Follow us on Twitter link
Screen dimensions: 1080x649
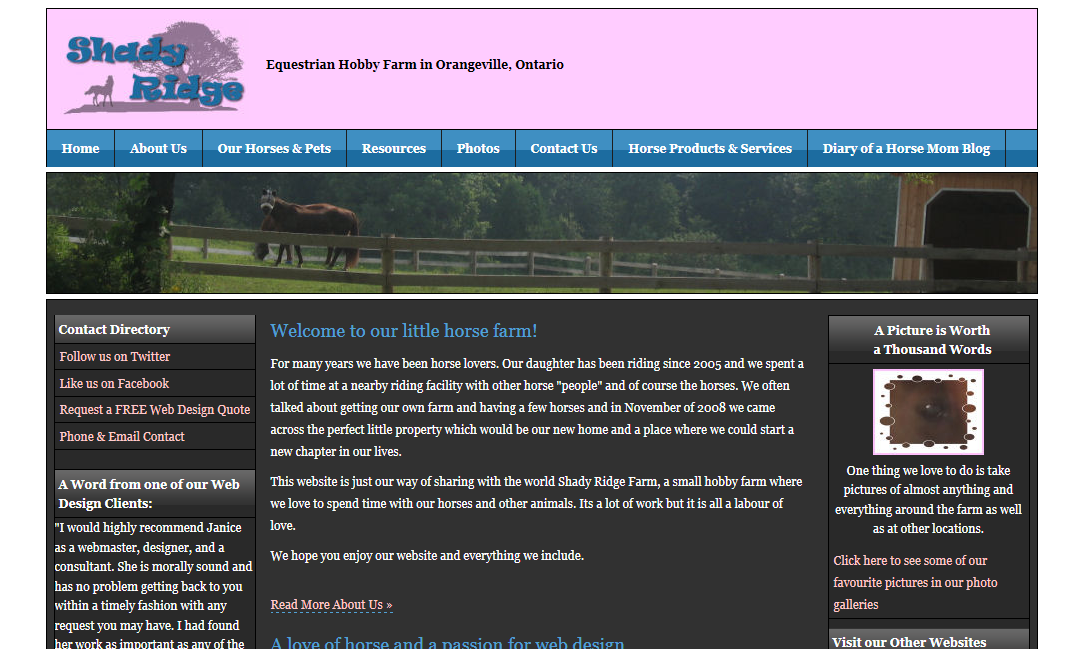coord(114,357)
